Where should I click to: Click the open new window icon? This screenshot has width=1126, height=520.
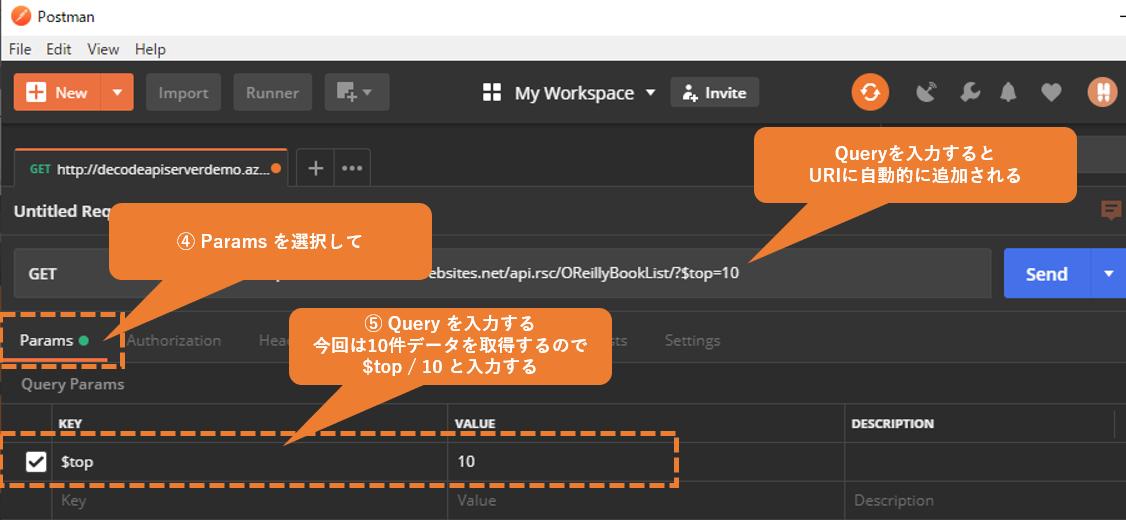[x=356, y=92]
